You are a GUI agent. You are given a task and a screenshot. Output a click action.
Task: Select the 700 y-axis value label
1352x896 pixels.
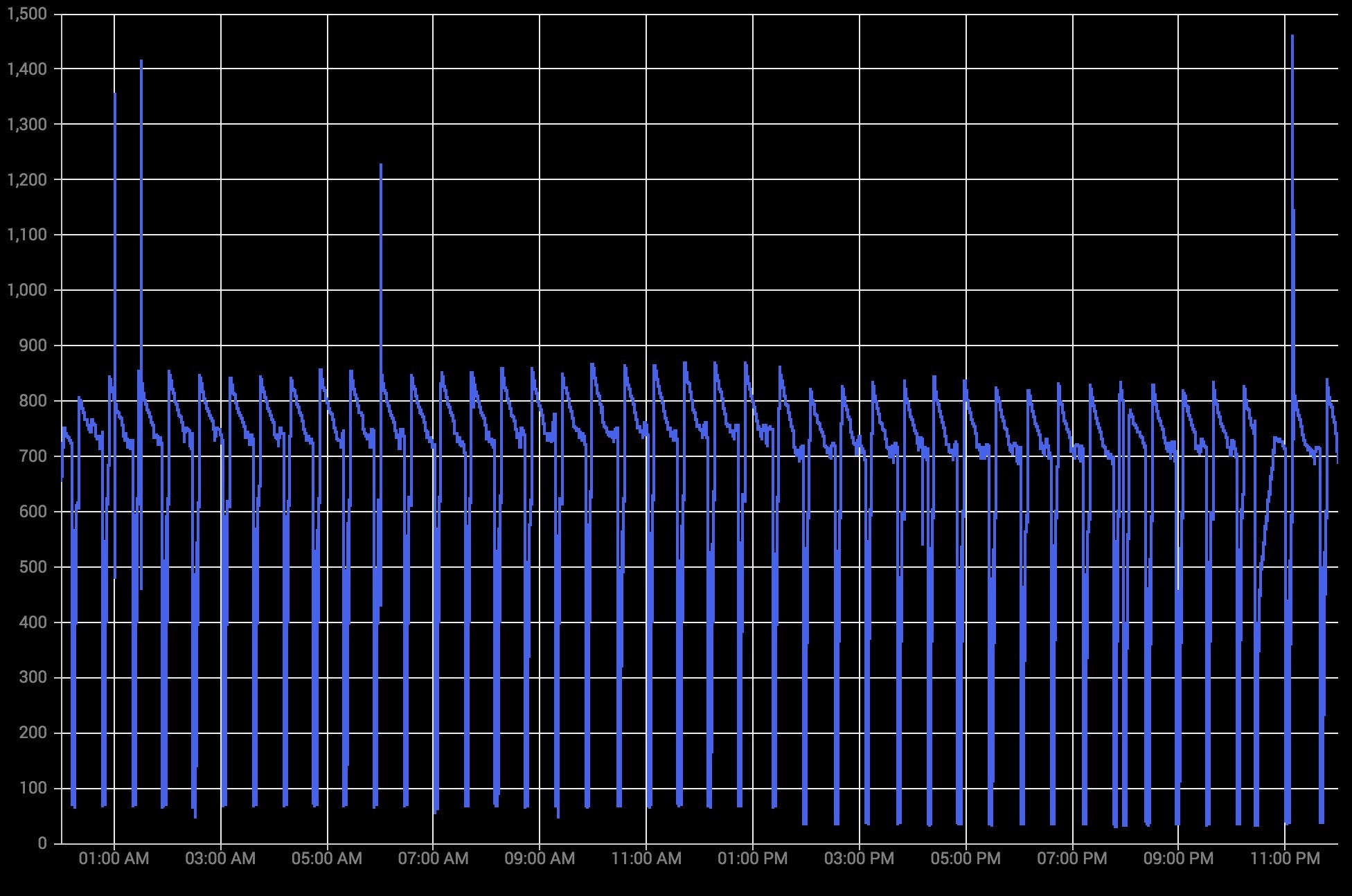tap(33, 456)
